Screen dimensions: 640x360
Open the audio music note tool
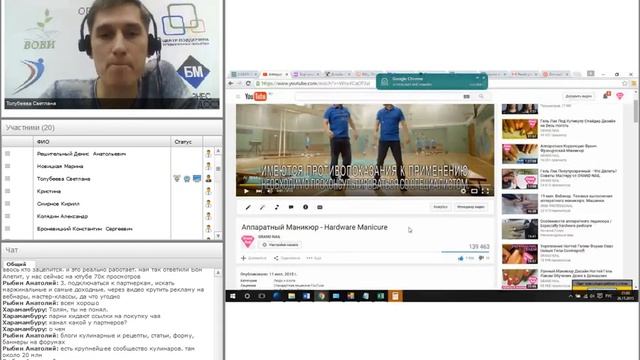click(276, 207)
